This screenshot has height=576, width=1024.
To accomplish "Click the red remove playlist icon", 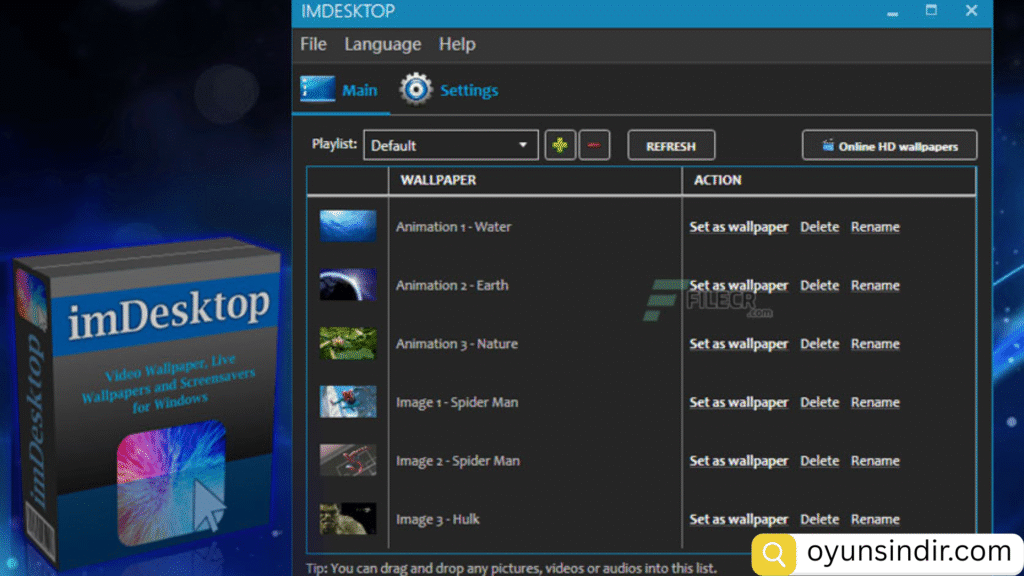I will click(594, 145).
